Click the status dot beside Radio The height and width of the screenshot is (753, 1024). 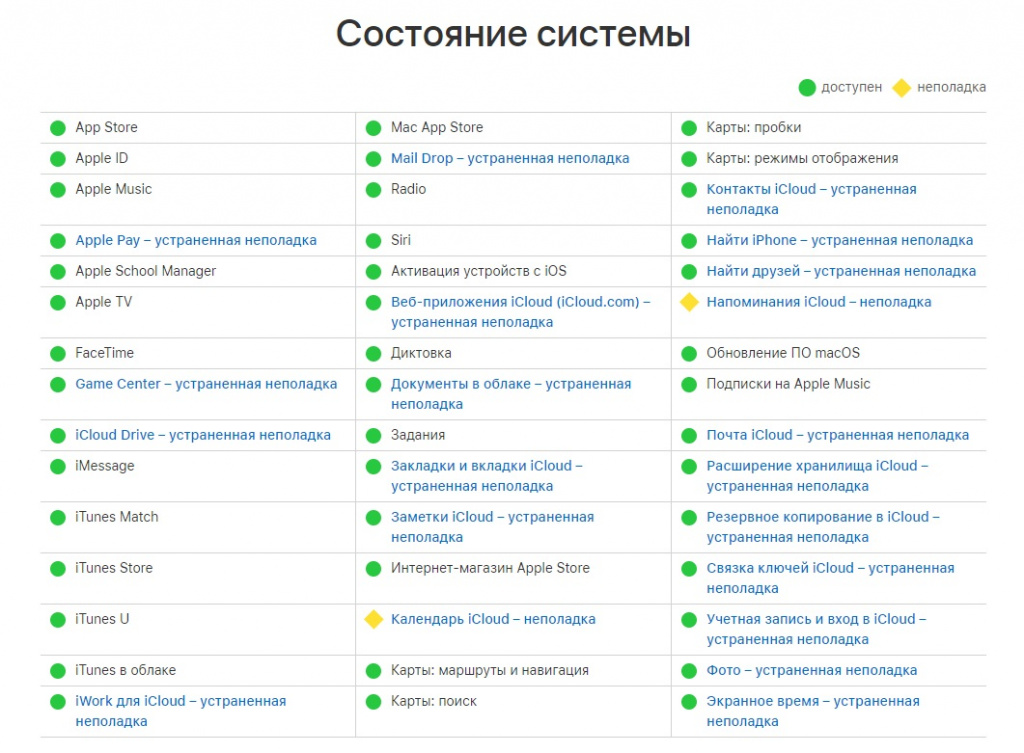pyautogui.click(x=374, y=189)
